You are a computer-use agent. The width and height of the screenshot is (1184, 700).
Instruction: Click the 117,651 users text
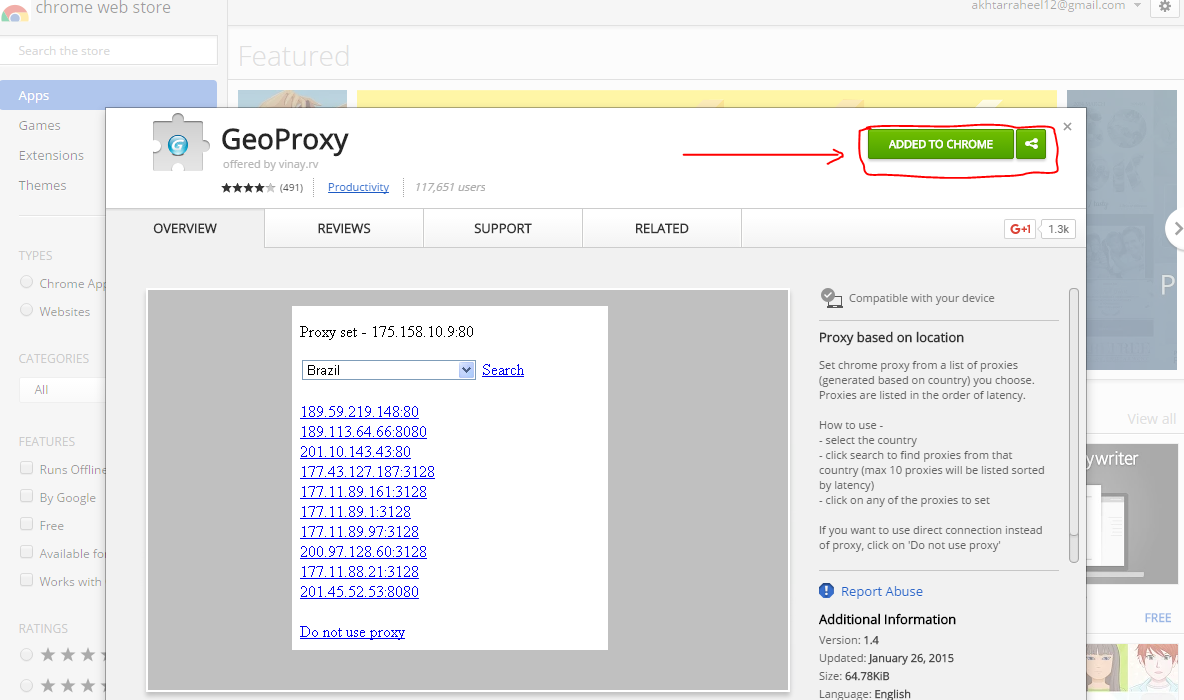[450, 187]
